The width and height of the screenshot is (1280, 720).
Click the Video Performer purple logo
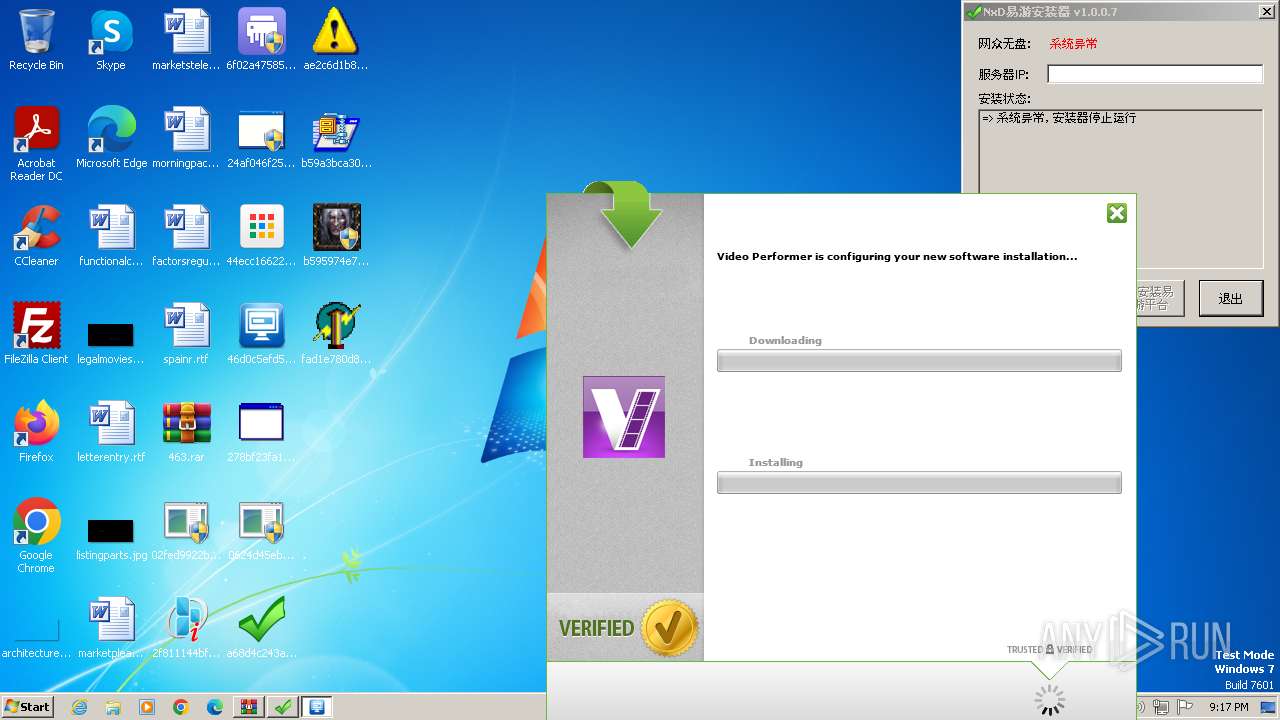click(x=624, y=417)
